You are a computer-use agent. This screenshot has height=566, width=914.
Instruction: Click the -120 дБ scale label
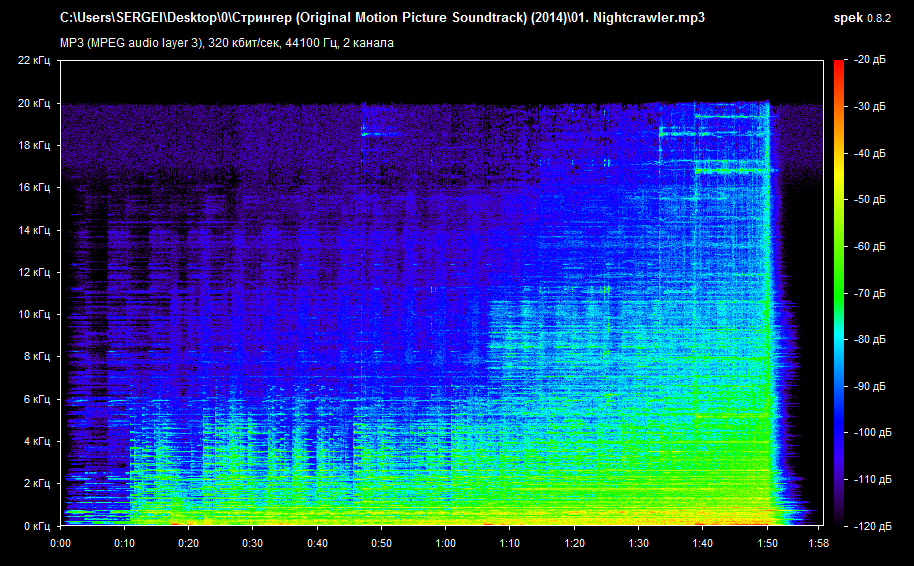point(870,525)
